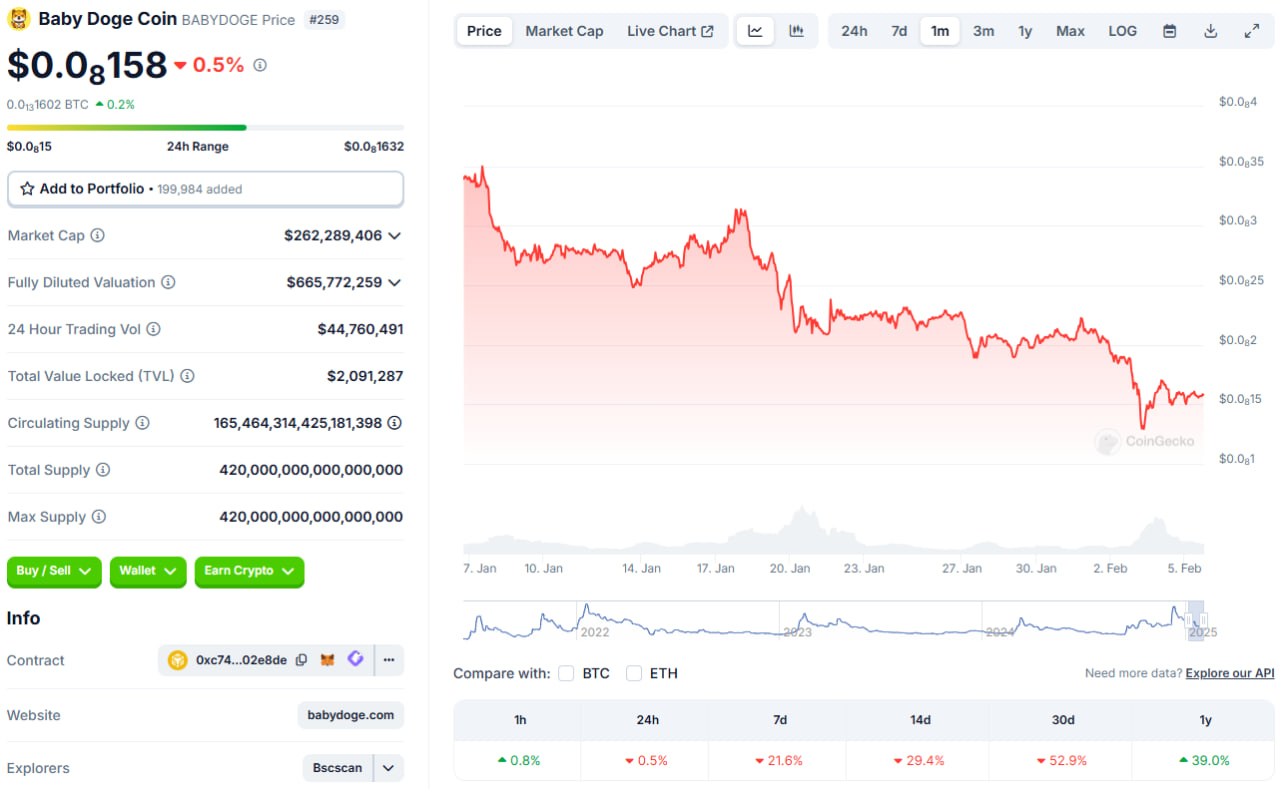Expand Fully Diluted Valuation chevron

pos(395,283)
